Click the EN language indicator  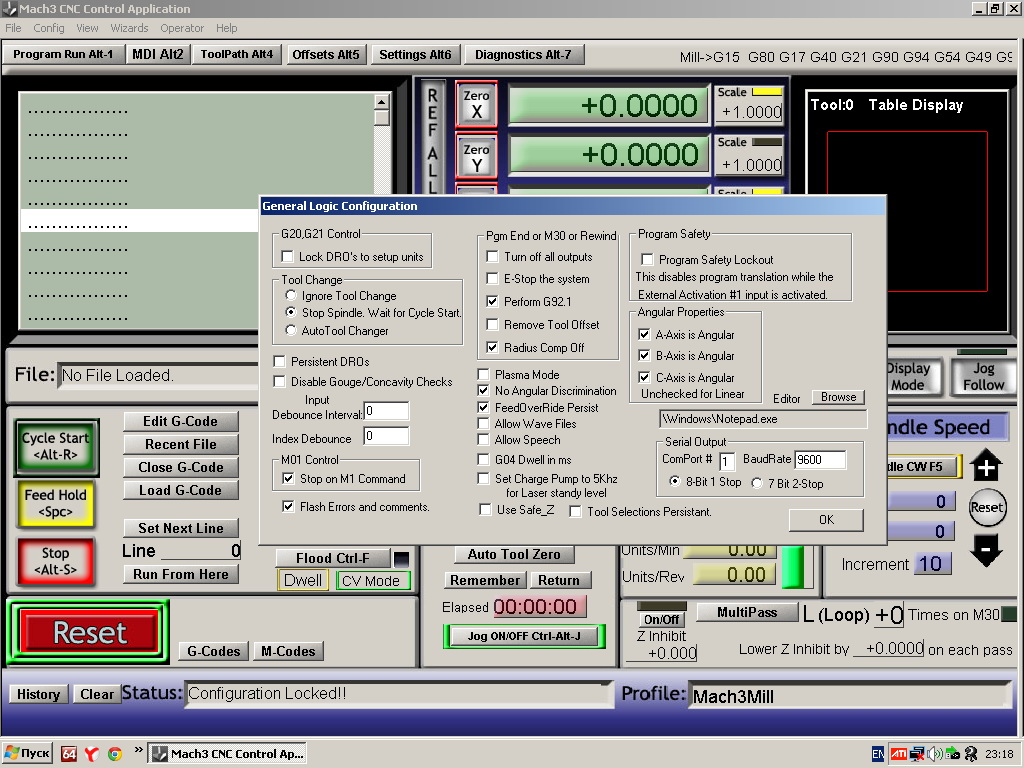[x=878, y=754]
